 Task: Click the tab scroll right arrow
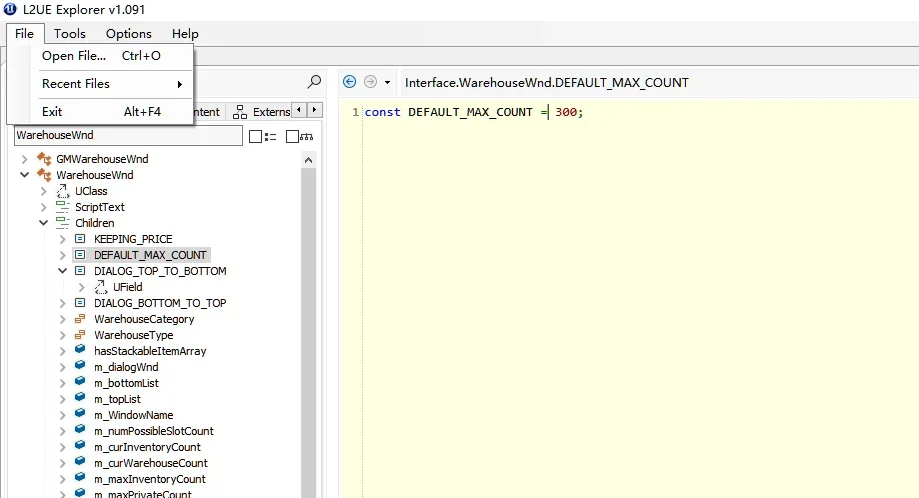pyautogui.click(x=315, y=110)
